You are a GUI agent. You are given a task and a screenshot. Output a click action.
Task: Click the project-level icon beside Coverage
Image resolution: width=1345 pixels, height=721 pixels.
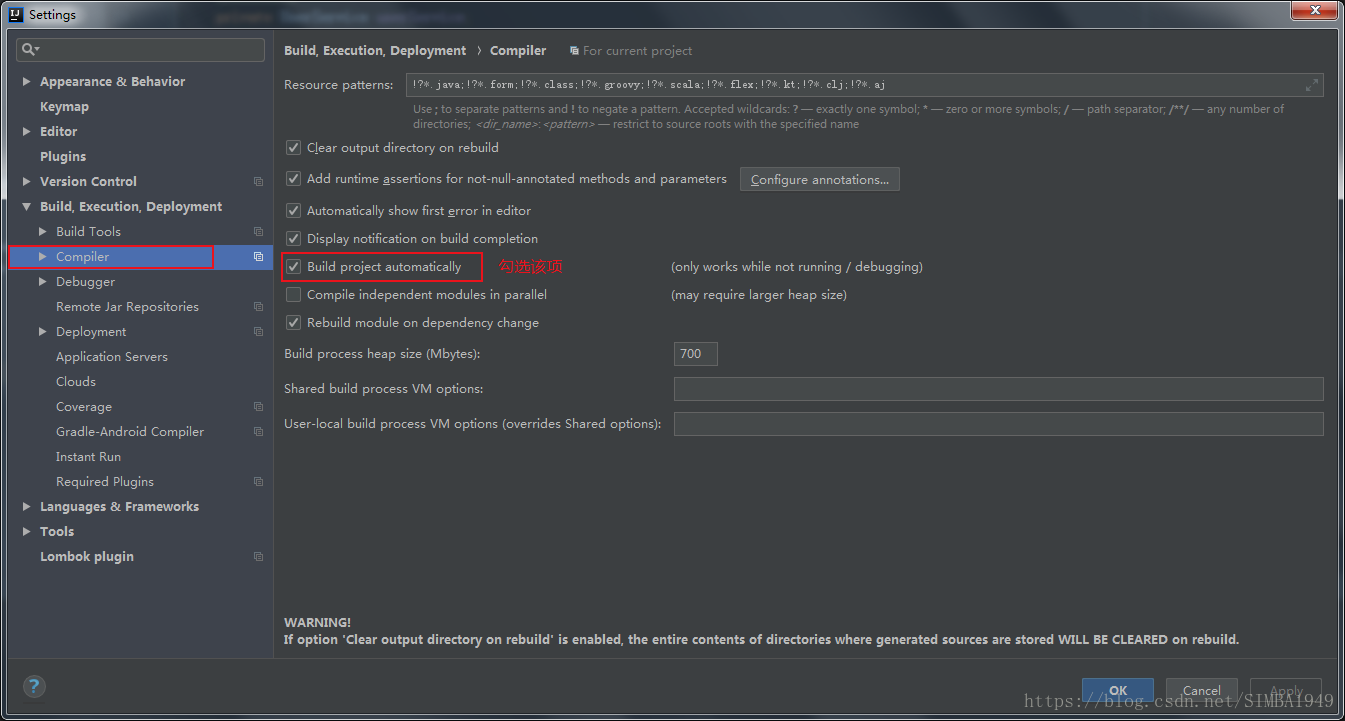click(258, 407)
